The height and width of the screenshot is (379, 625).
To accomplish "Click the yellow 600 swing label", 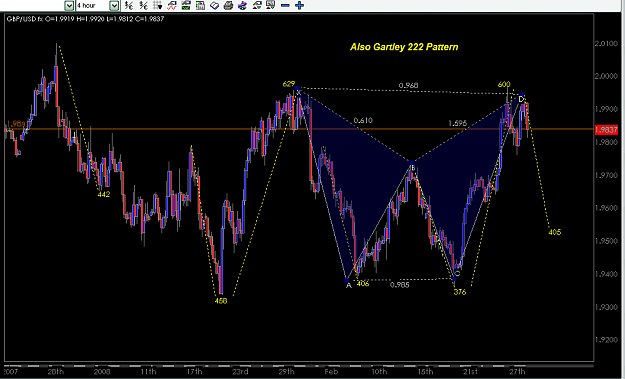I will (504, 84).
